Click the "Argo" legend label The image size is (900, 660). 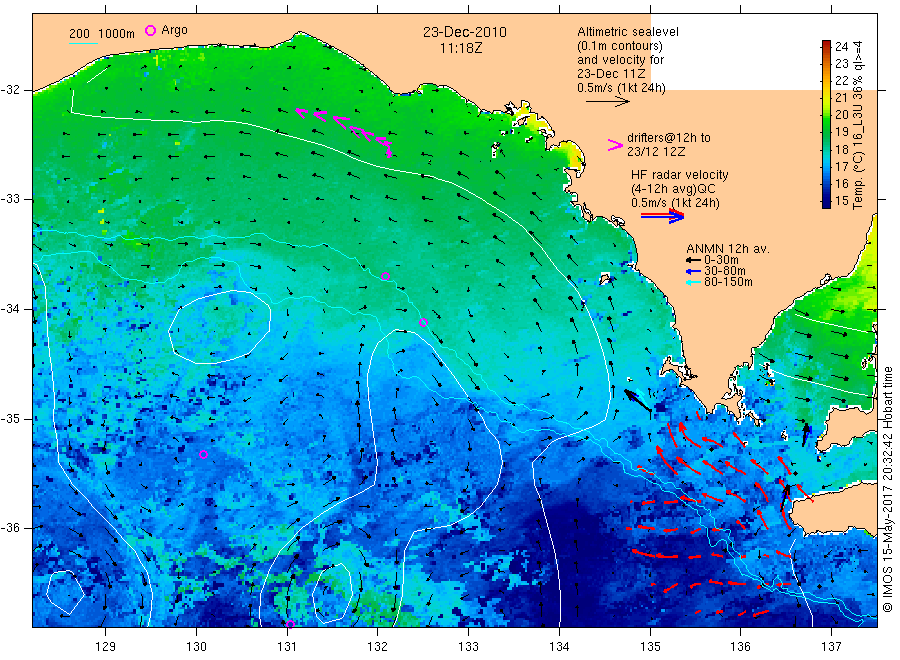pos(174,30)
